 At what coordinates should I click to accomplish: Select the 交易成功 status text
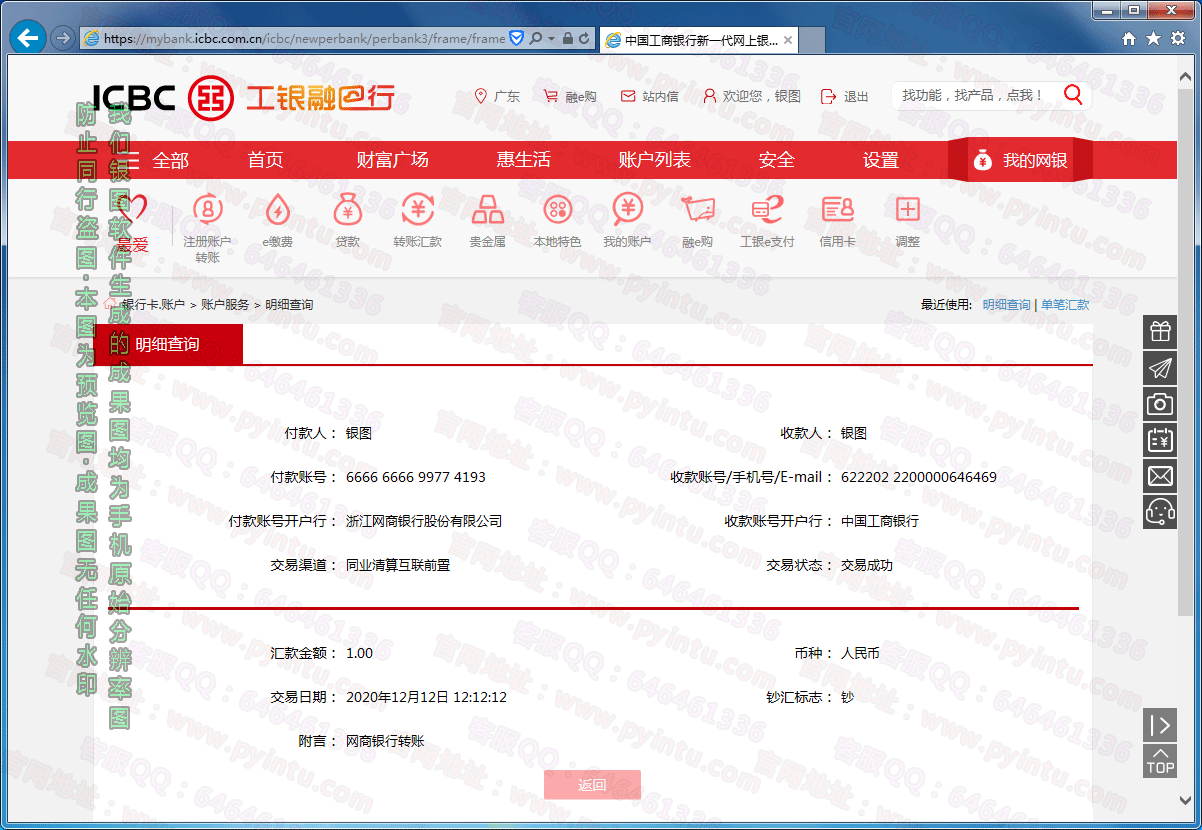867,565
